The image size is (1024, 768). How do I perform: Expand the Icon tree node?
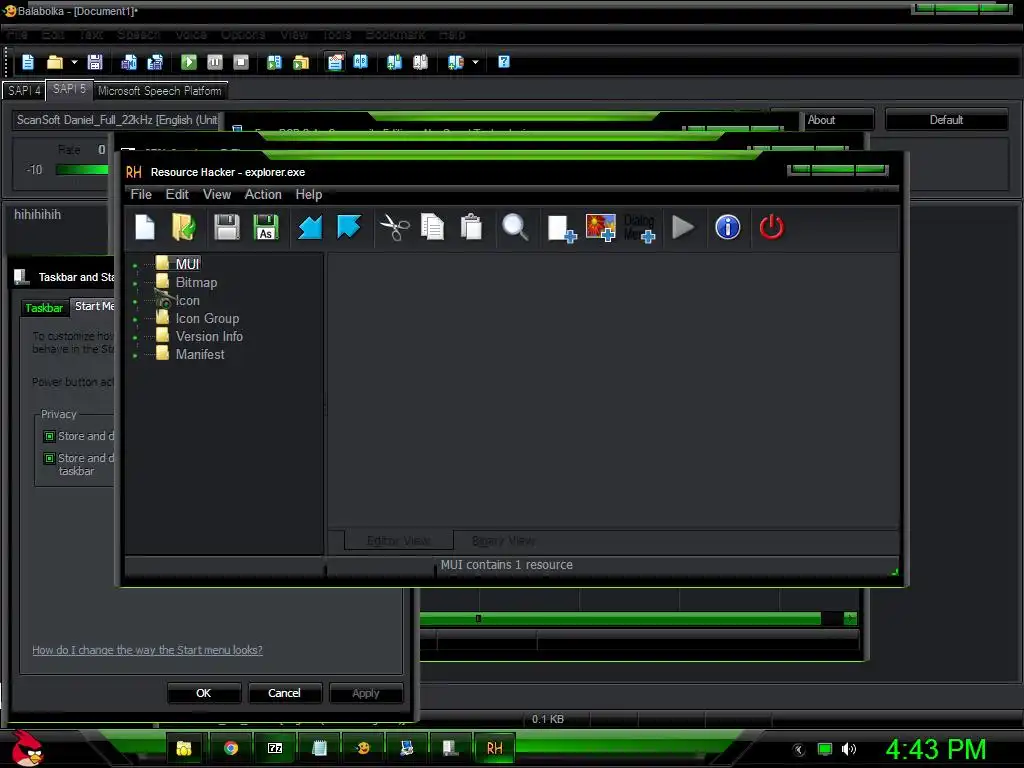[135, 302]
